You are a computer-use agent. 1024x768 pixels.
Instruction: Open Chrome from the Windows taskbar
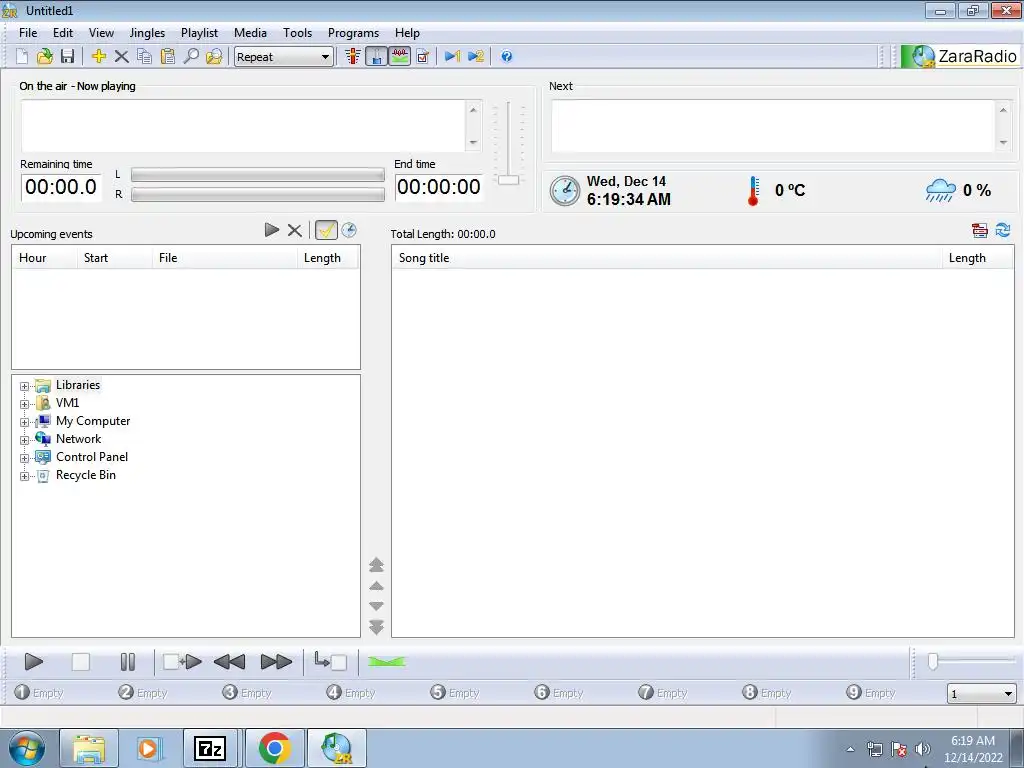274,748
